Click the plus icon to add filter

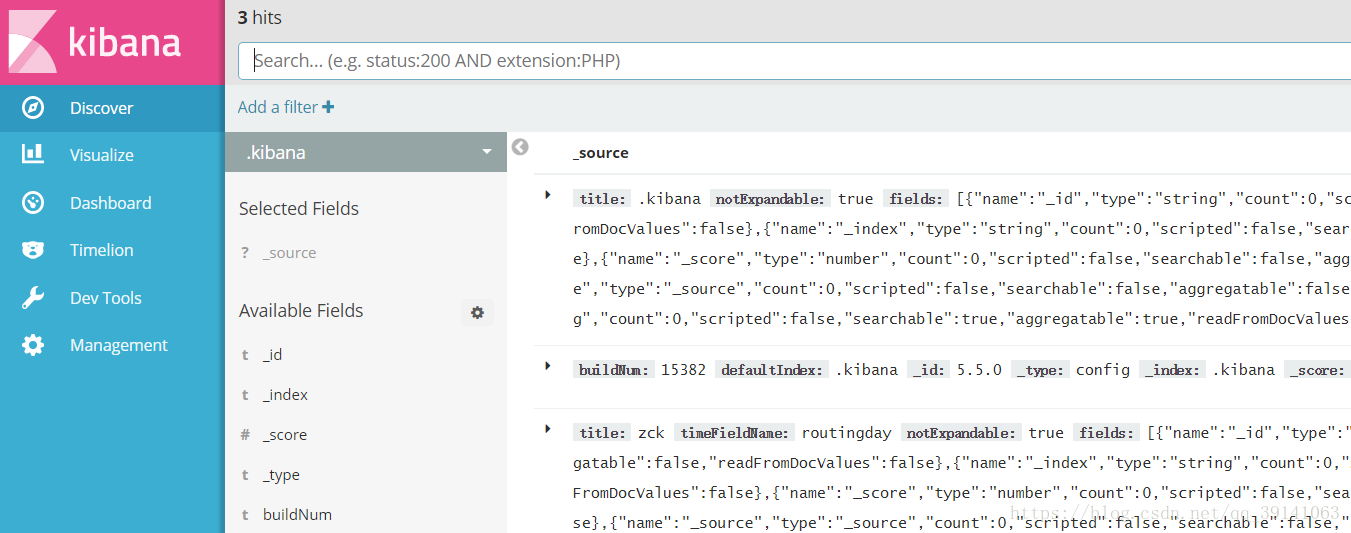(328, 107)
